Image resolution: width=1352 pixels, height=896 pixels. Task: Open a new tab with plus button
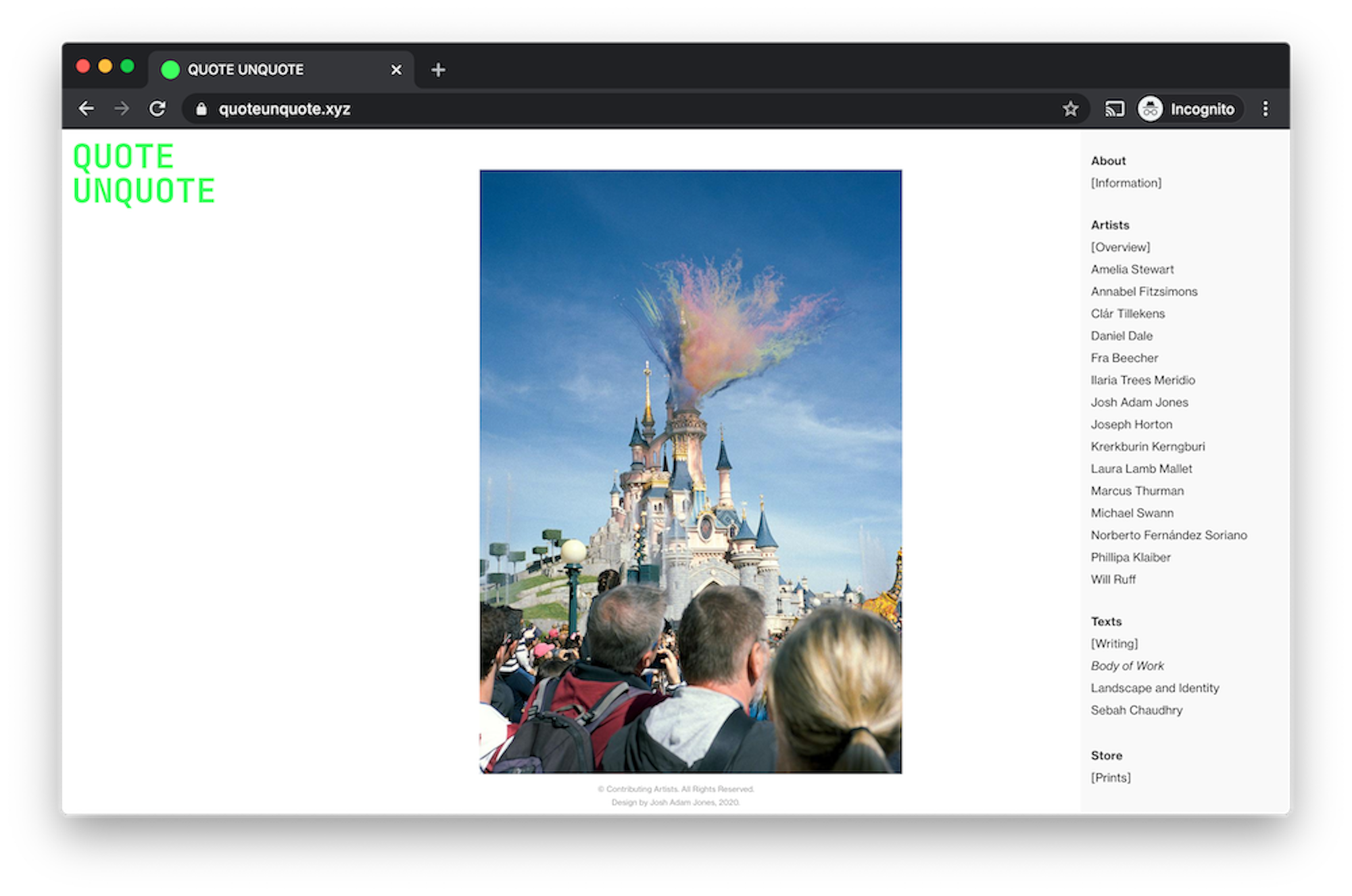[x=438, y=70]
